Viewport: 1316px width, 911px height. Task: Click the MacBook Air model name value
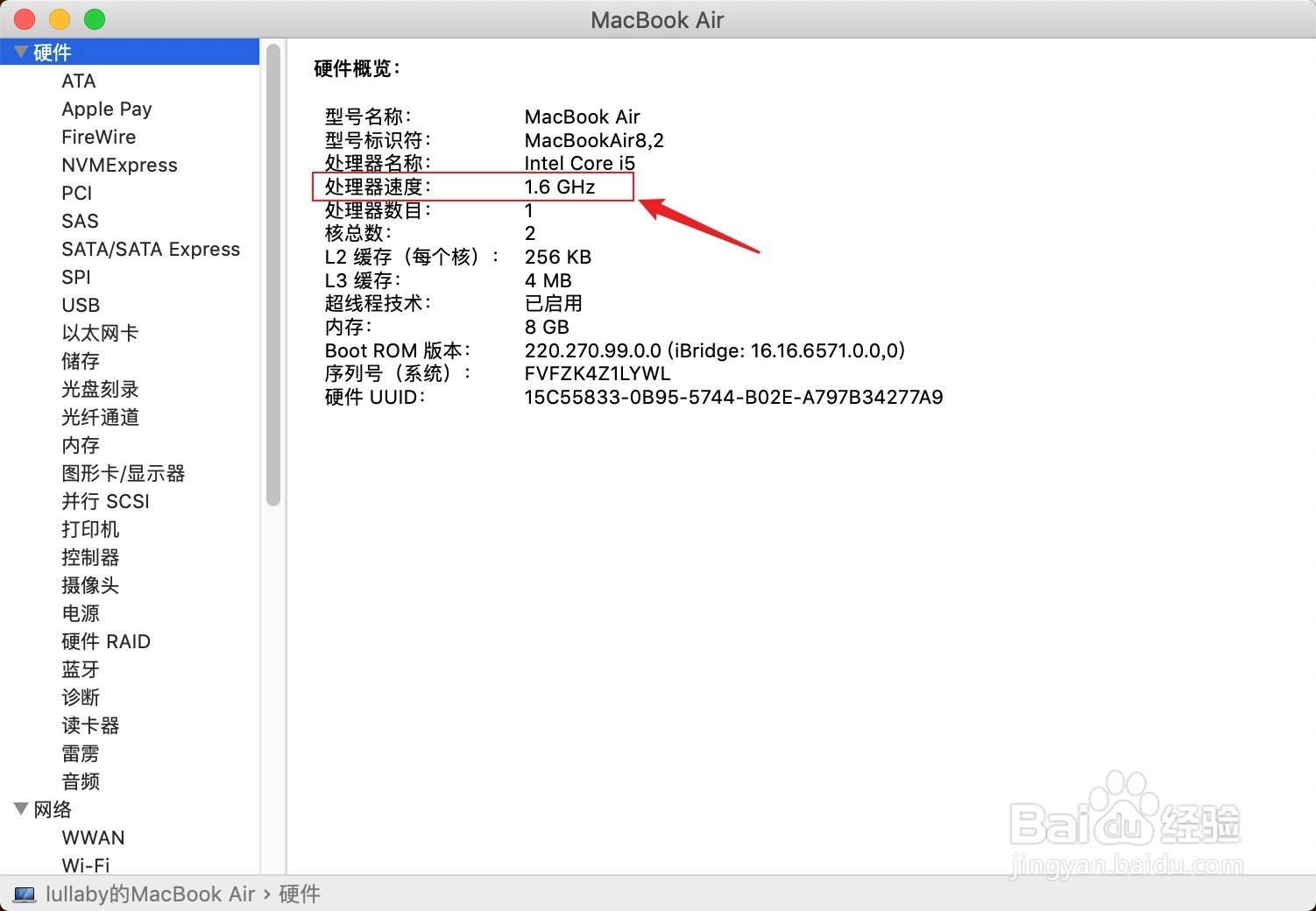pos(582,117)
